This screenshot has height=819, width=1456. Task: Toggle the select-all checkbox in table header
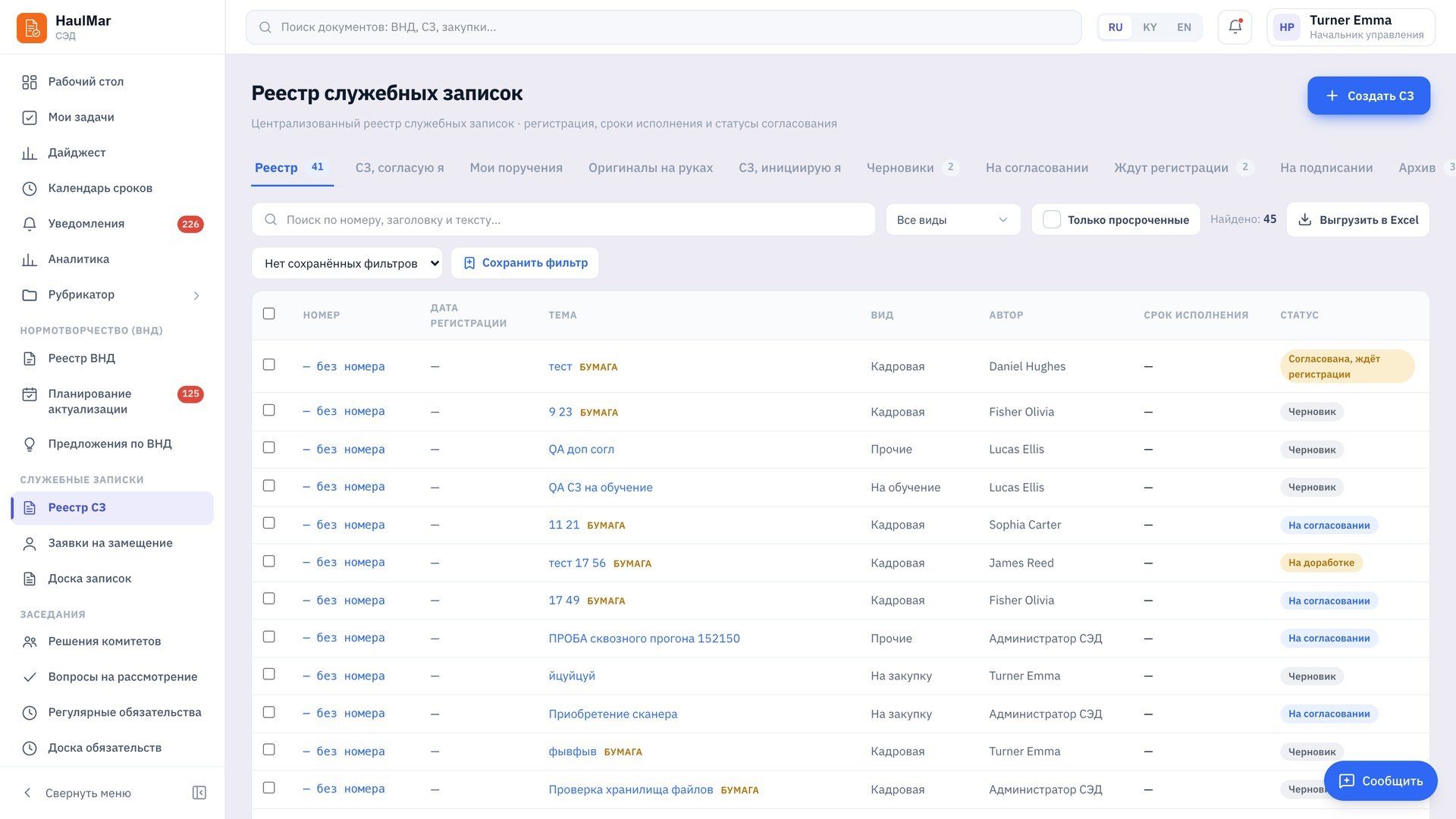(269, 314)
